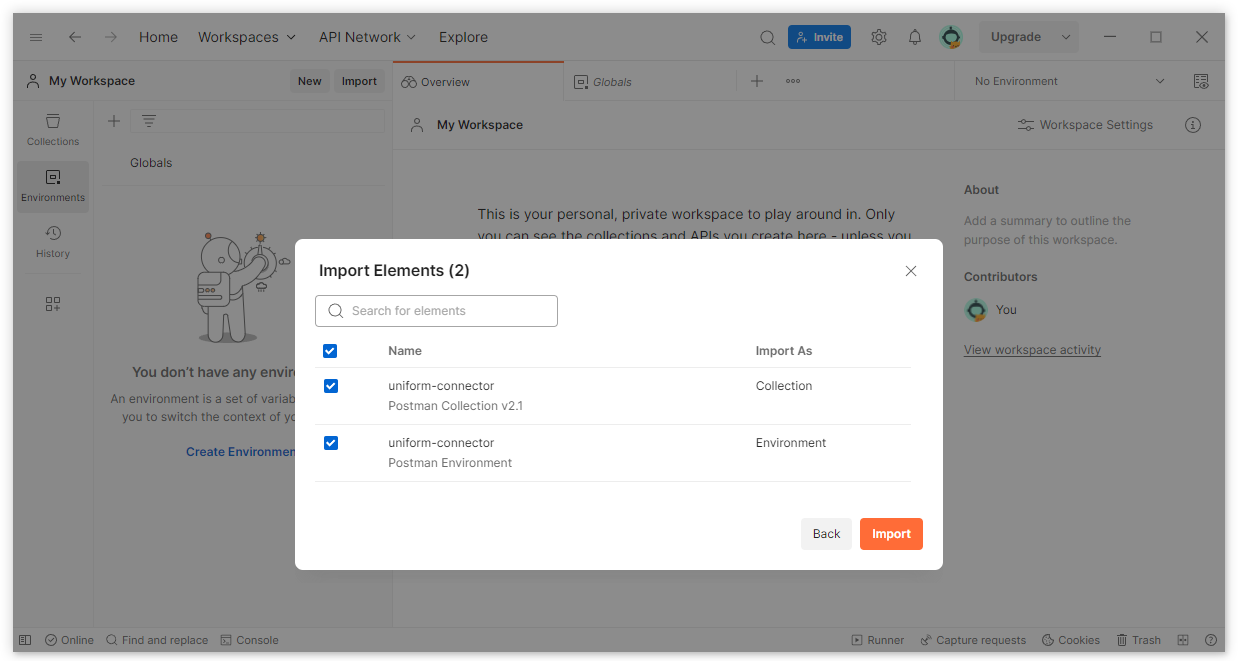
Task: Go to Explore in top navigation
Action: [463, 37]
